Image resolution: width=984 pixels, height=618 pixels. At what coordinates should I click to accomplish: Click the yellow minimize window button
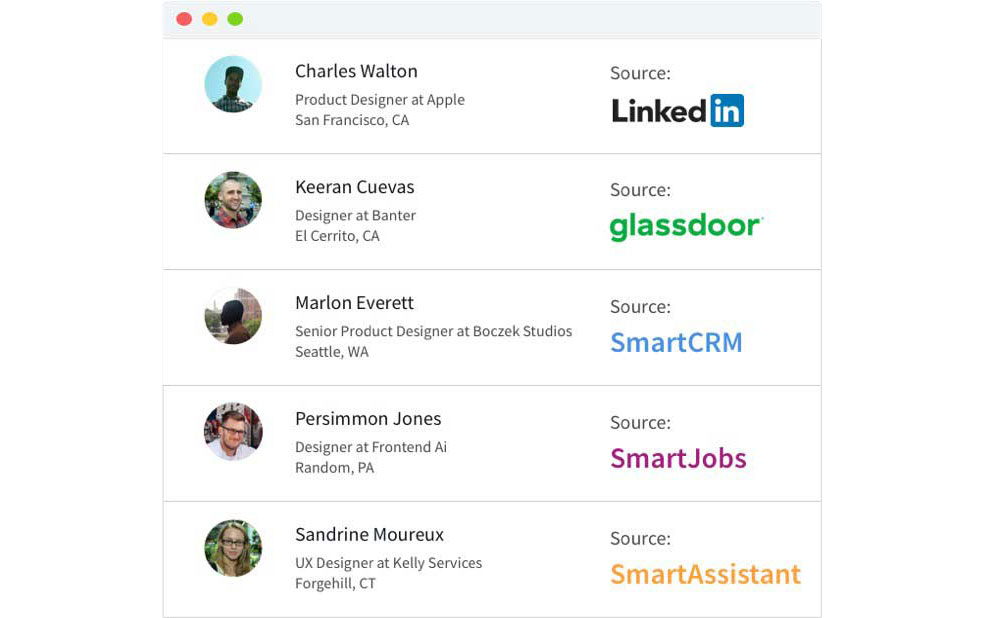point(210,19)
